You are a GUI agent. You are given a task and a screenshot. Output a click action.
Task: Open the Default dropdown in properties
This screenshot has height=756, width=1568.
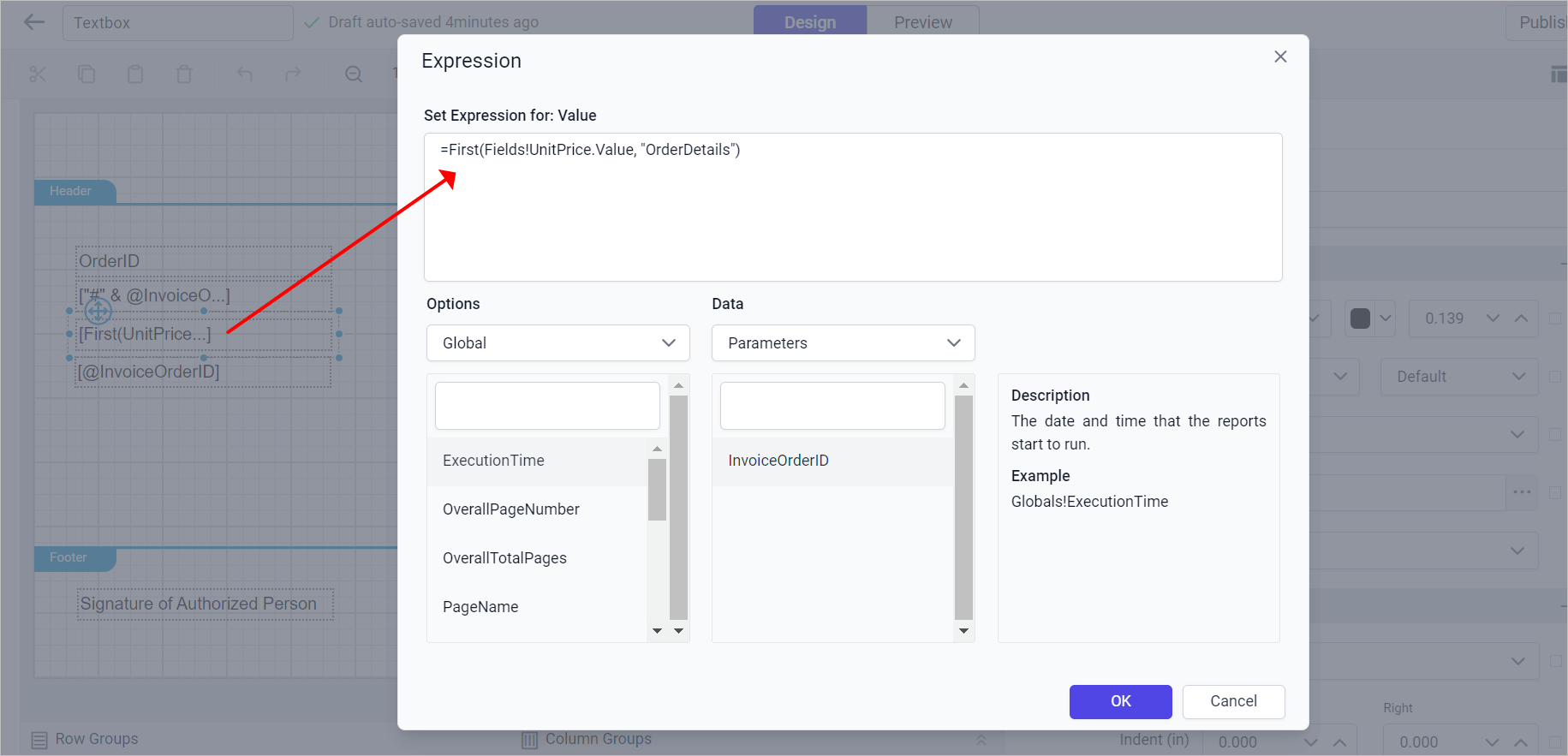pos(1459,377)
